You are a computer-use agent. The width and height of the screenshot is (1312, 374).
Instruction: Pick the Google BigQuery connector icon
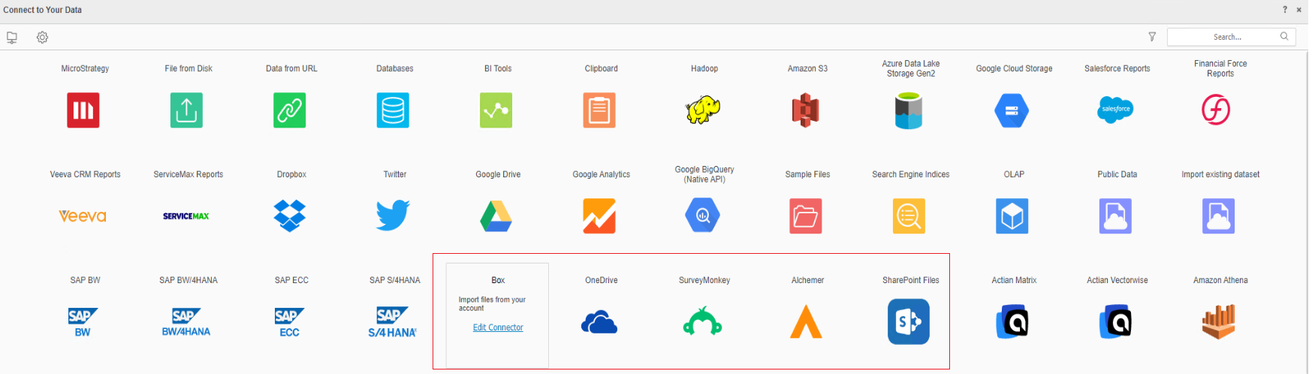702,216
